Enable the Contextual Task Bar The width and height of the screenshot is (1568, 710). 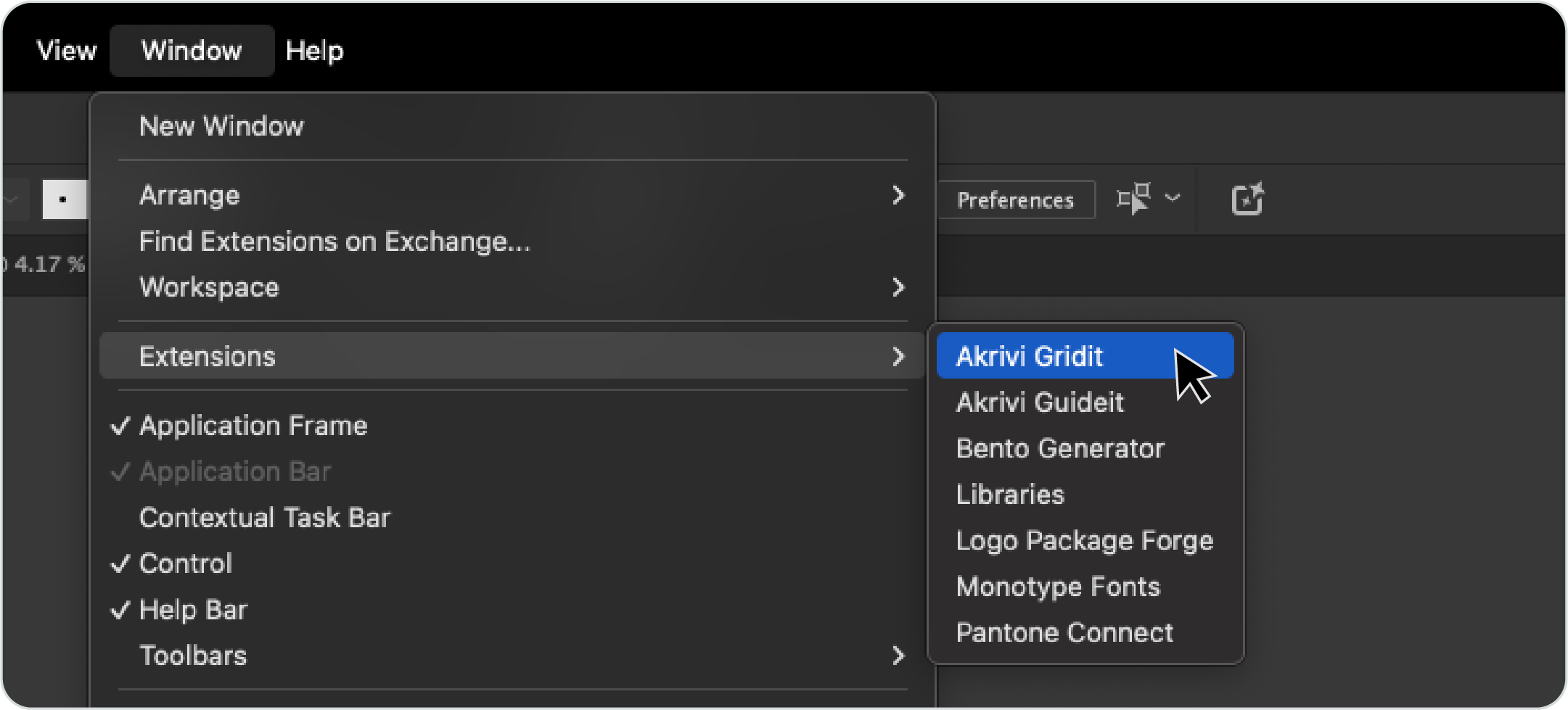click(x=265, y=518)
